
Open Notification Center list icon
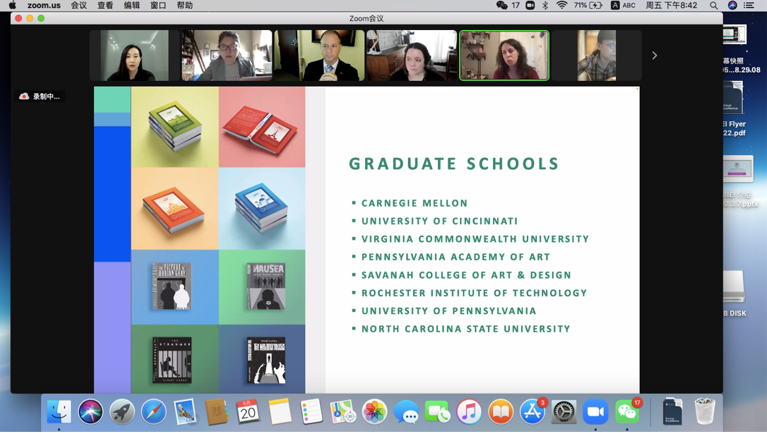pos(749,5)
